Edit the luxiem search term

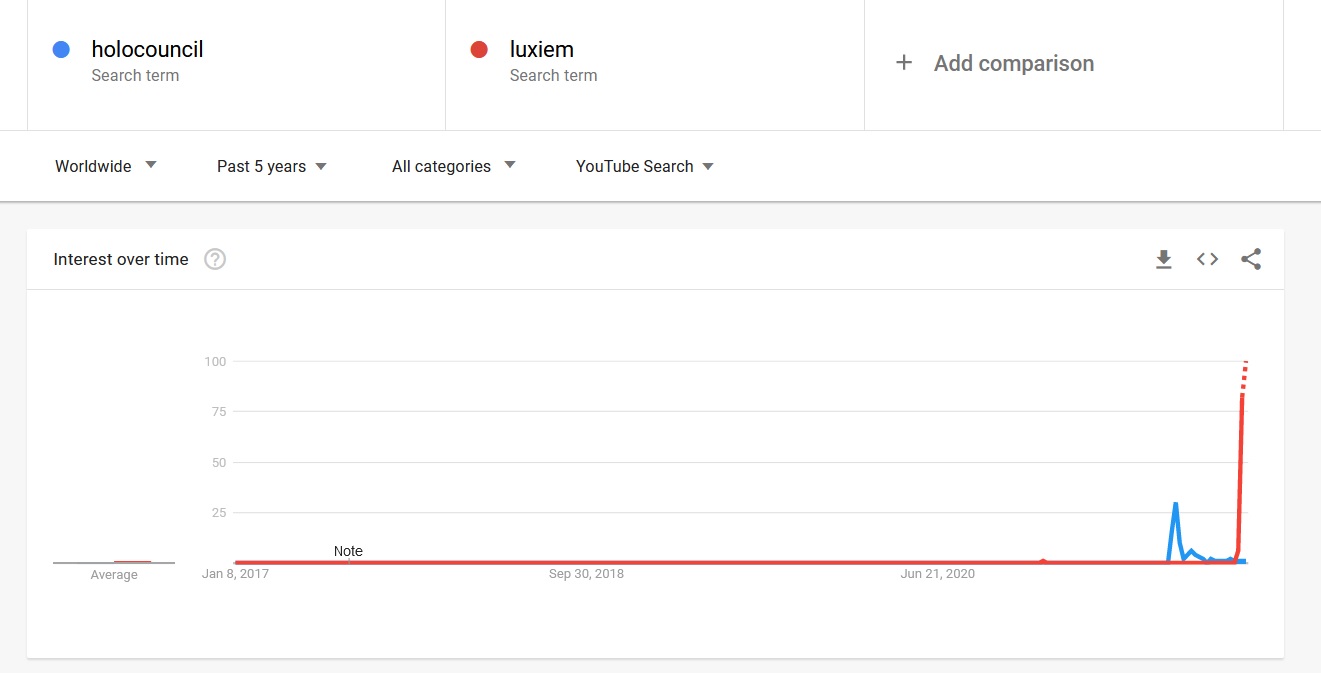(x=541, y=49)
